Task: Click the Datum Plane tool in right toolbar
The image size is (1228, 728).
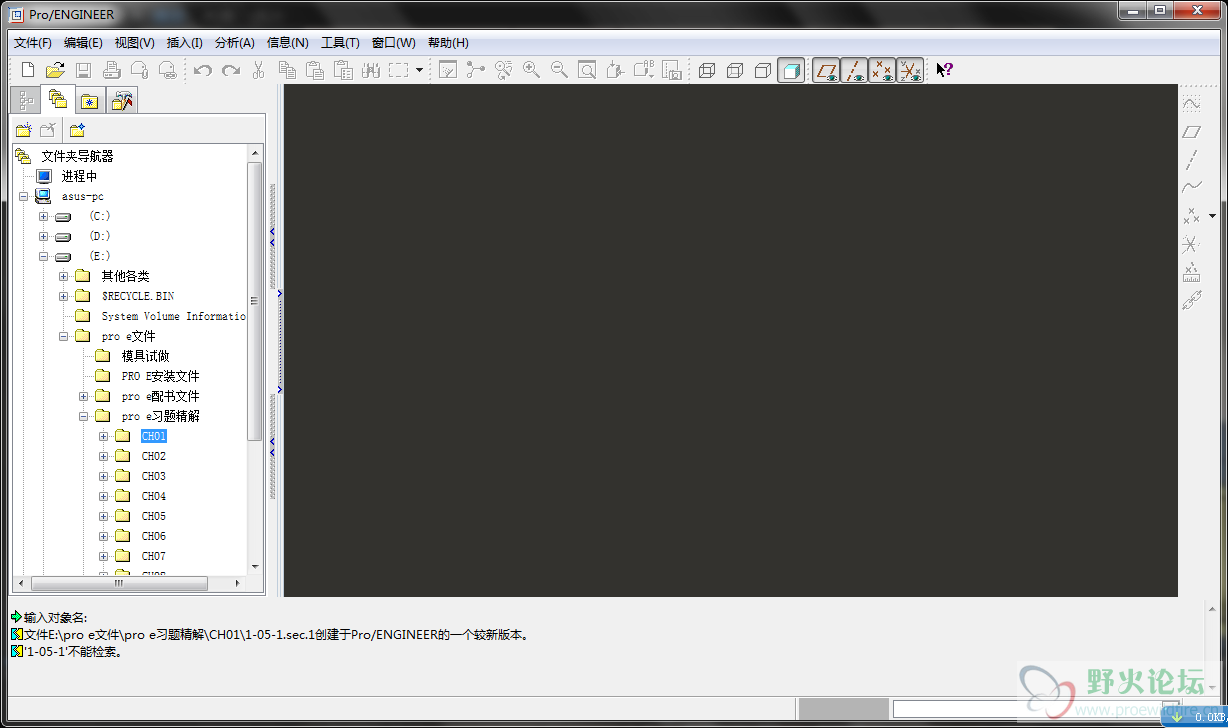Action: pyautogui.click(x=1191, y=131)
